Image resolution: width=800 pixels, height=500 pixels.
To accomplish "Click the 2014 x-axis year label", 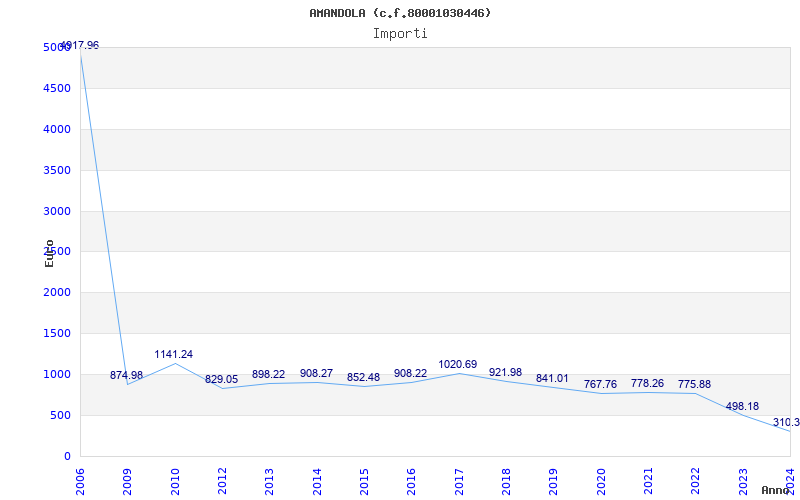I will tap(317, 482).
